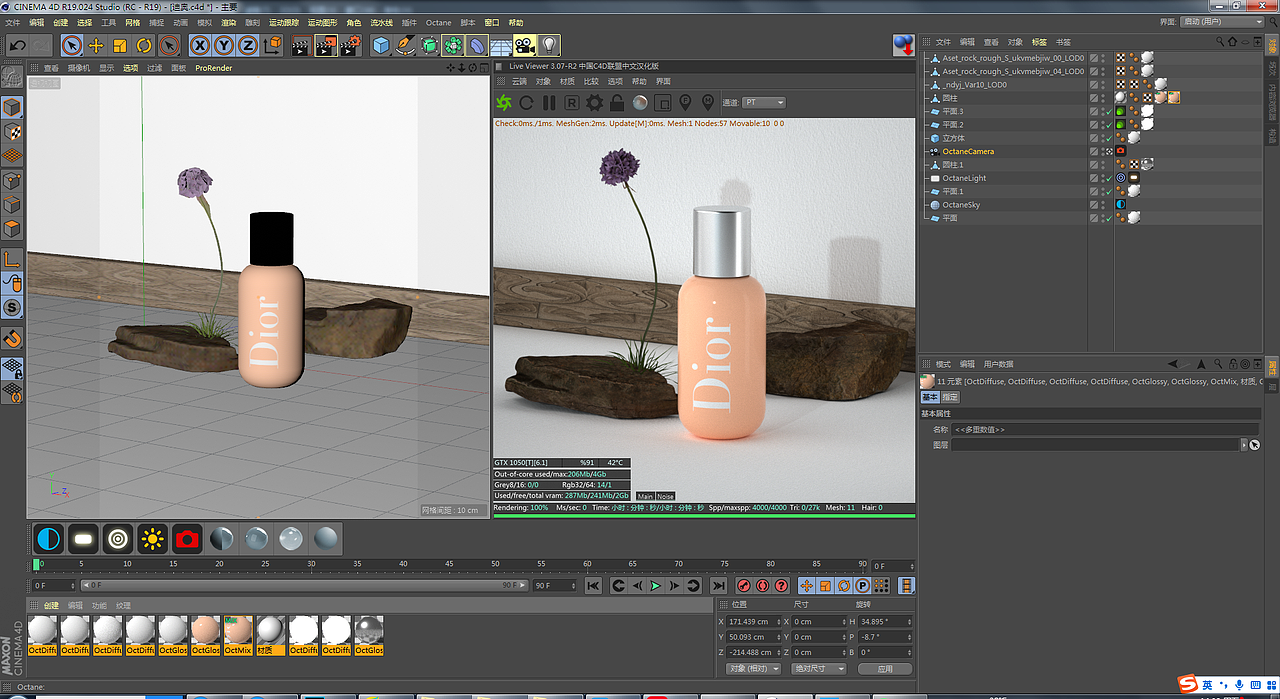Click Octane HDRI environment half-circle icon

[48, 540]
